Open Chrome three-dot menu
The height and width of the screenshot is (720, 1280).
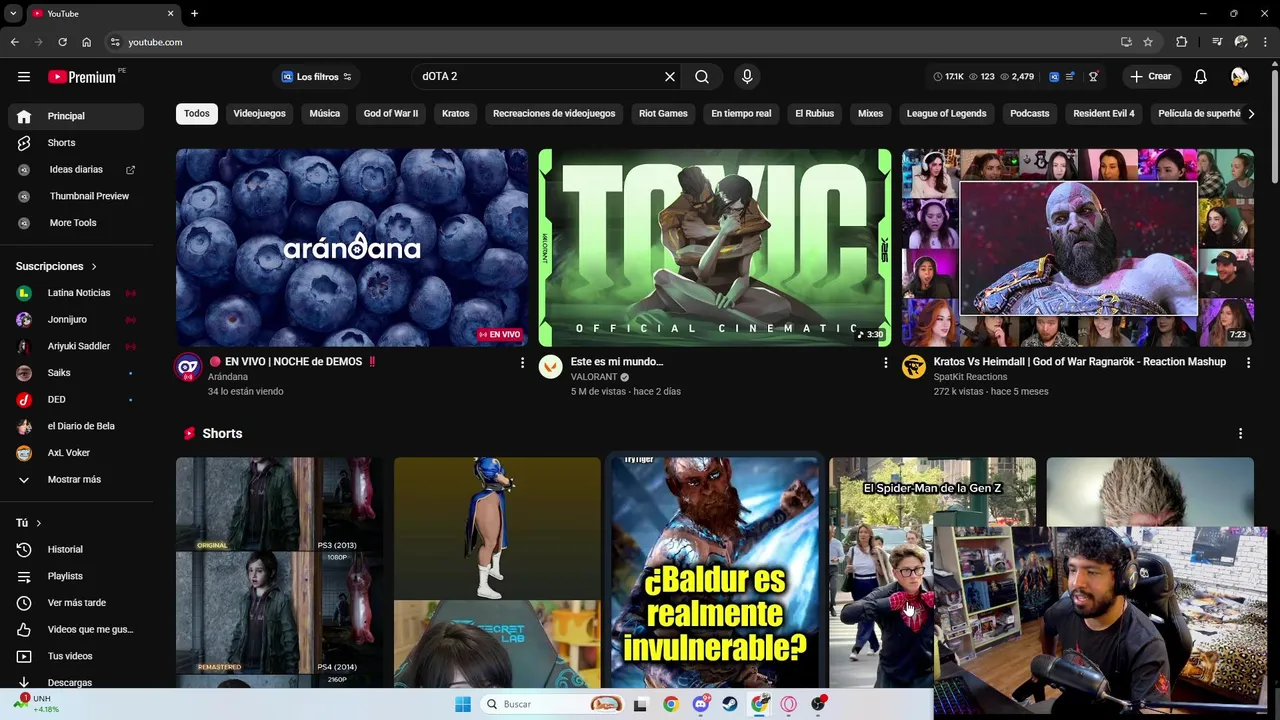pyautogui.click(x=1265, y=42)
